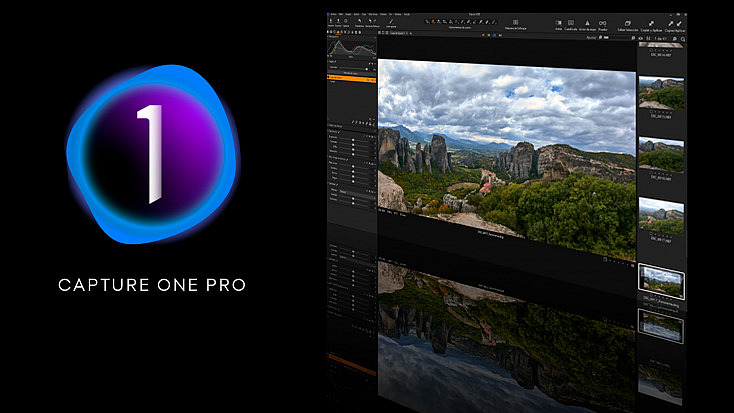
Task: Open the layer selector dropdown above viewer
Action: pyautogui.click(x=399, y=33)
